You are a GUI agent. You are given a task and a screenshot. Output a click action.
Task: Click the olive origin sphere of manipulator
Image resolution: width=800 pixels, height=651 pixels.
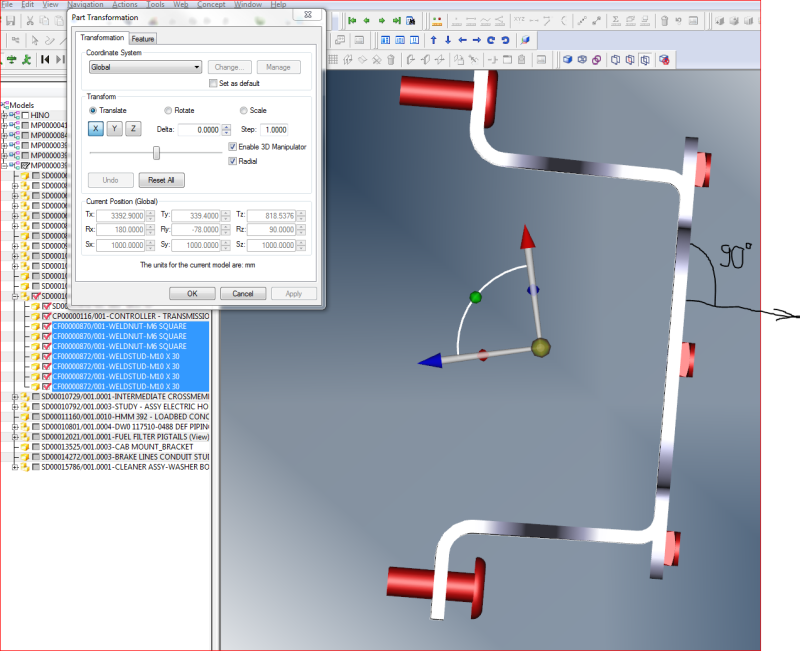[x=541, y=347]
